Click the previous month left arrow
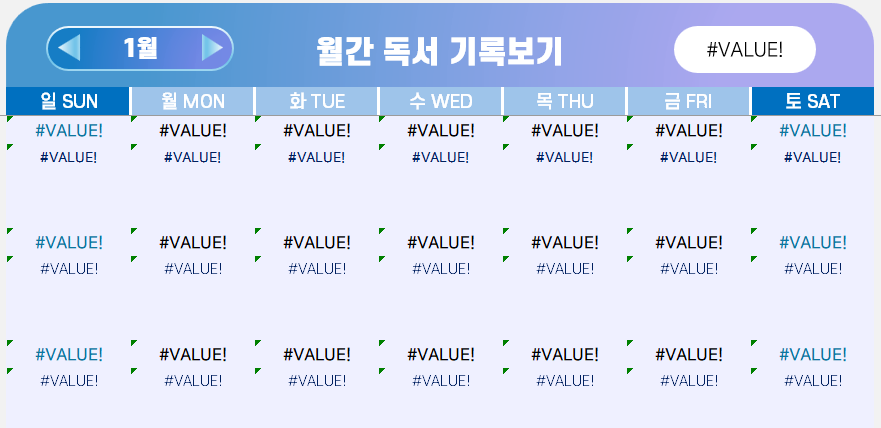Viewport: 881px width, 428px height. (x=69, y=48)
